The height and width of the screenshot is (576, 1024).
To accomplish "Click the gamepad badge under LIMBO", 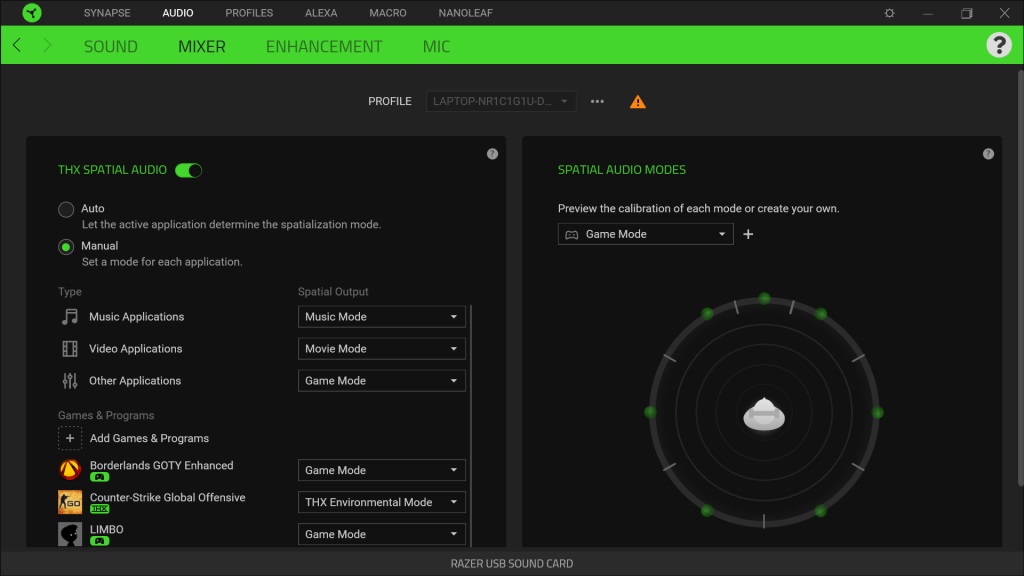I will point(99,541).
